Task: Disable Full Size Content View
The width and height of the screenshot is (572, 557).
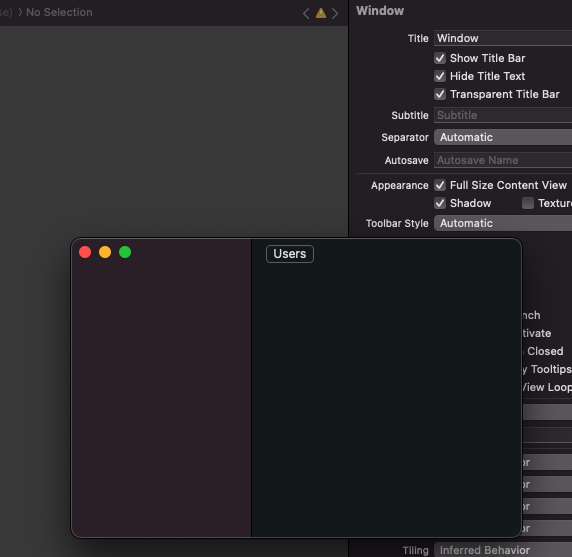Action: 440,185
